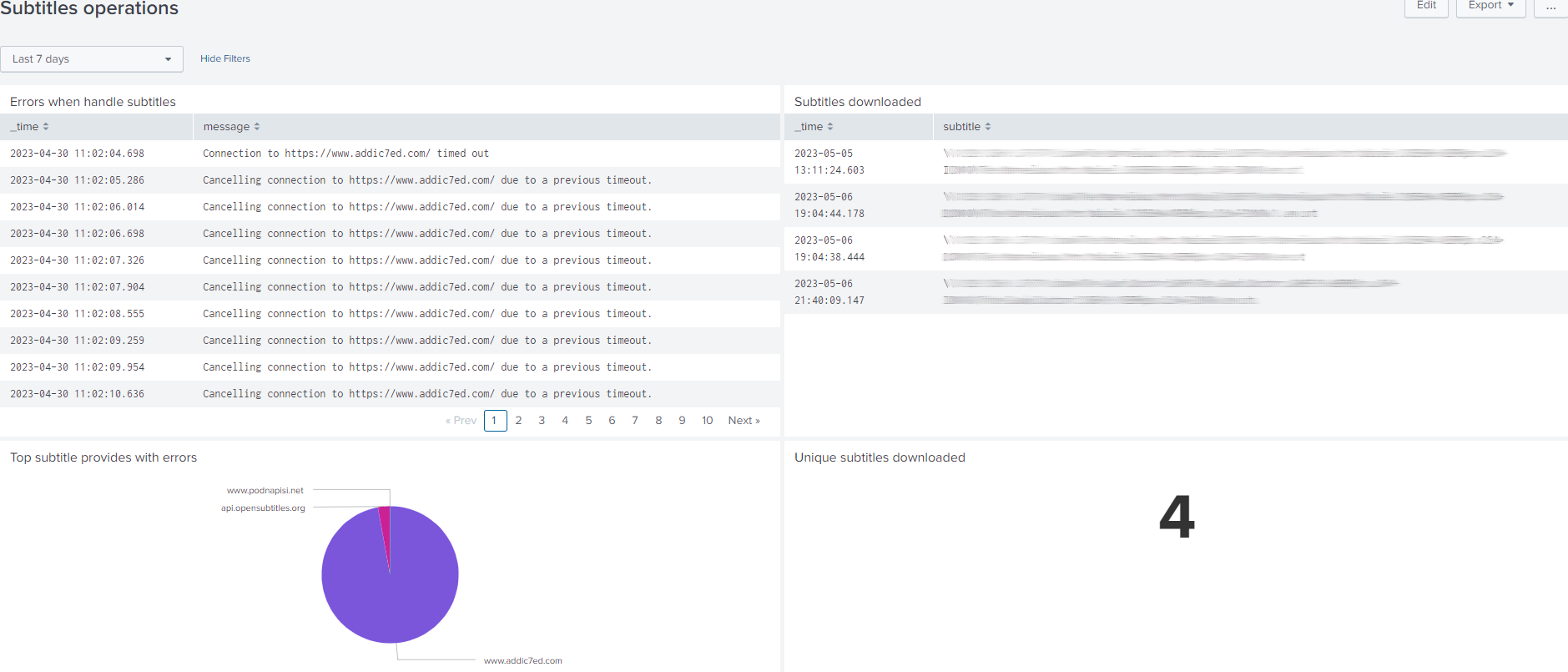Click blurred subtitle value in 21:40:09.147 row
The height and width of the screenshot is (672, 1568).
click(x=1171, y=292)
